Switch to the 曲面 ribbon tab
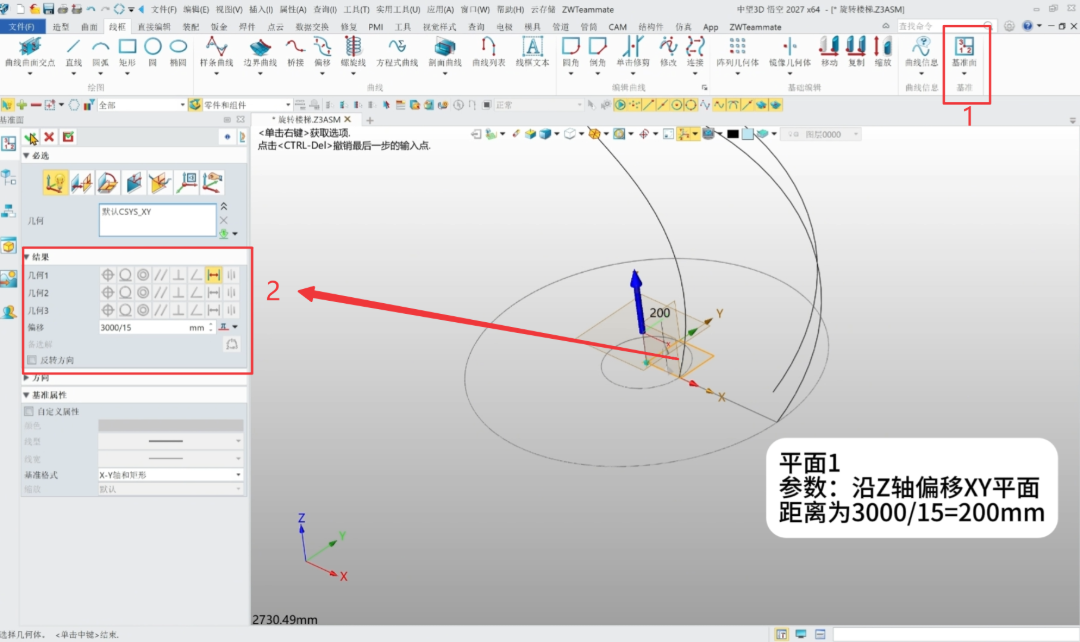The image size is (1080, 642). (x=89, y=27)
